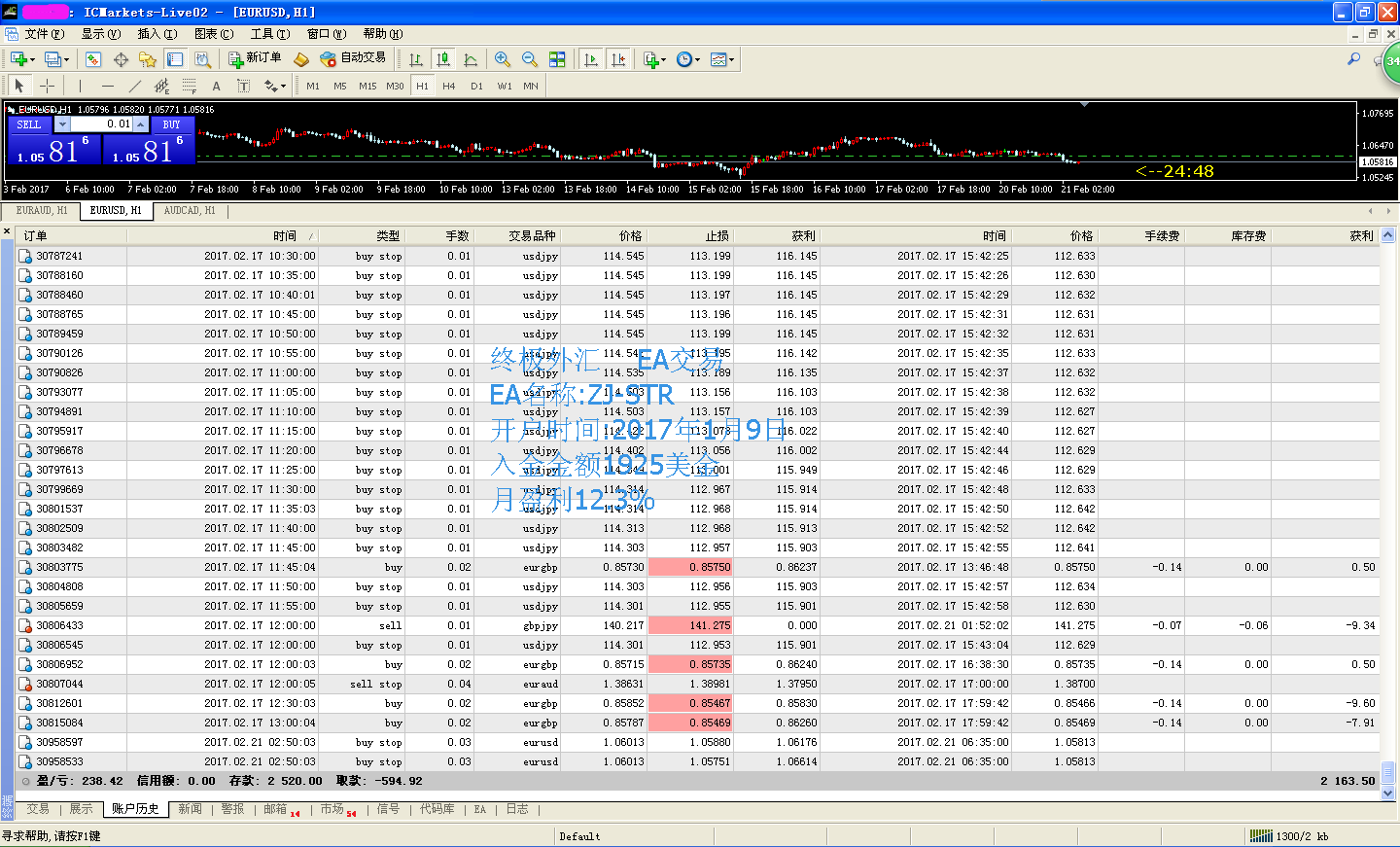The width and height of the screenshot is (1400, 847).
Task: Select the text A drawing tool
Action: [x=216, y=86]
